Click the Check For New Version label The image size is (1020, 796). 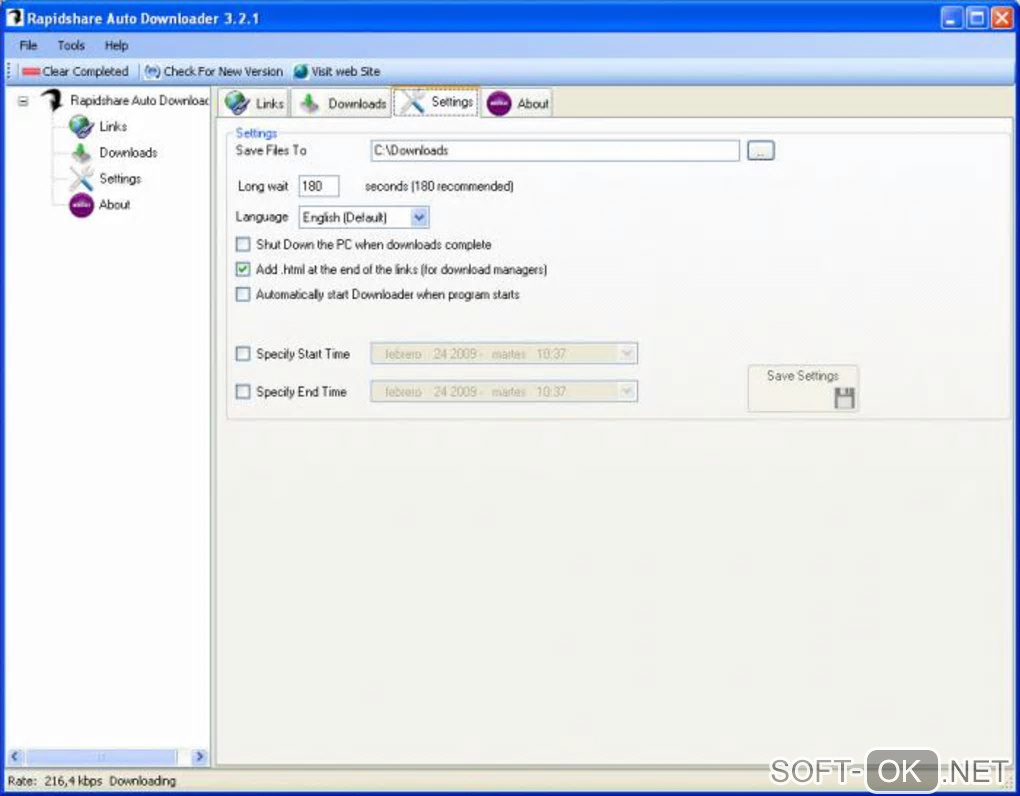tap(223, 72)
